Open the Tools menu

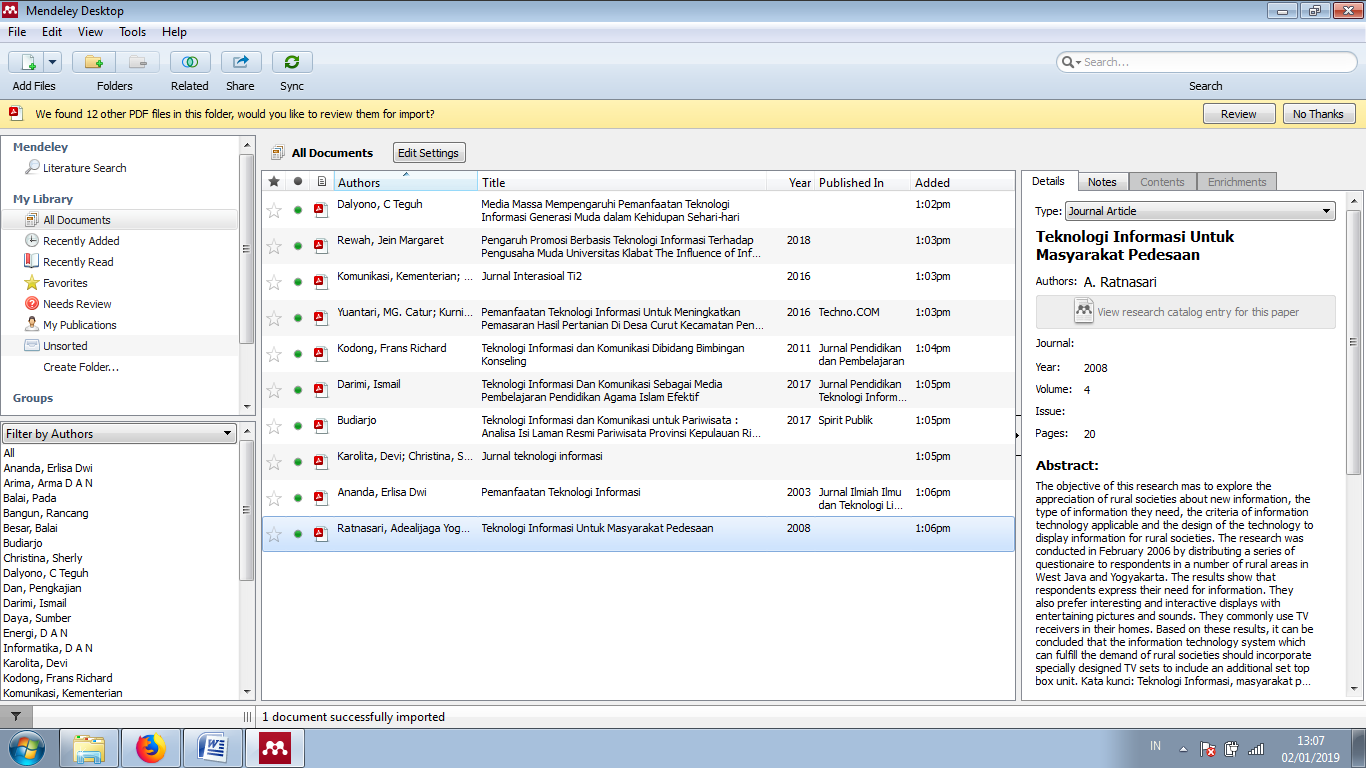click(132, 32)
